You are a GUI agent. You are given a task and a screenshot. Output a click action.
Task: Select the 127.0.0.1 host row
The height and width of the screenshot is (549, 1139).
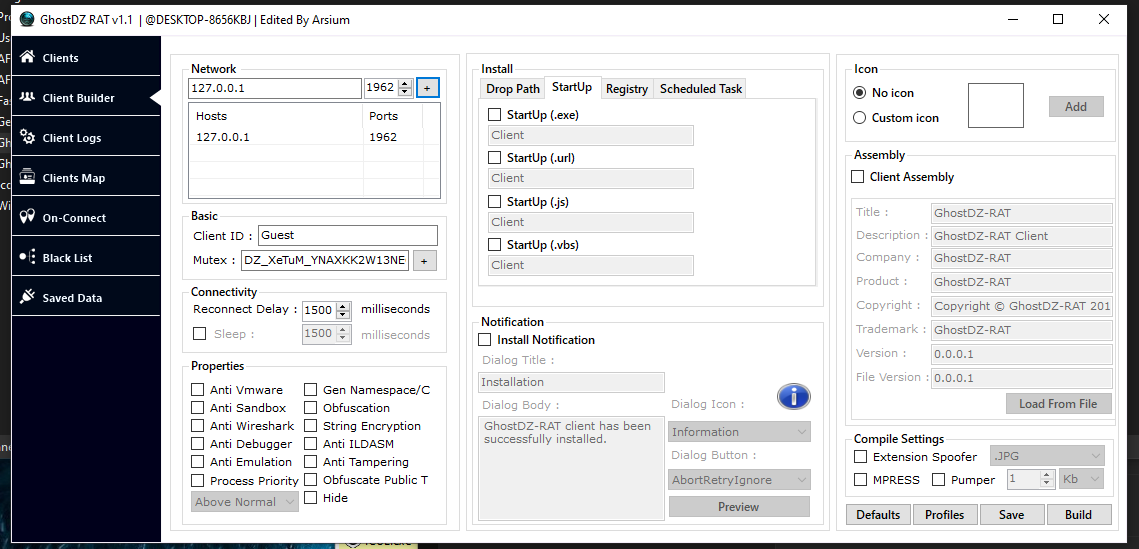[x=314, y=137]
